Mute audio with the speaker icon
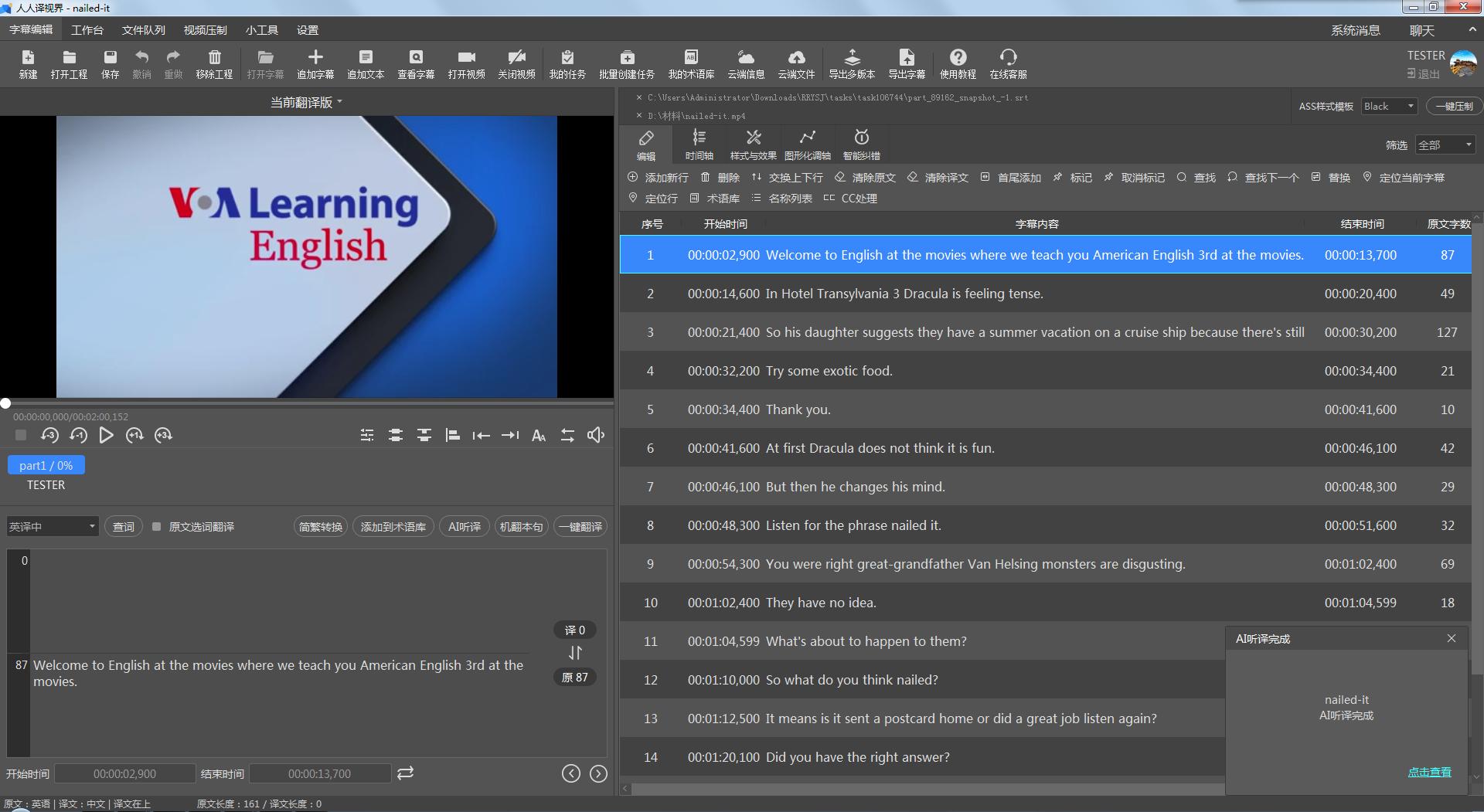This screenshot has width=1484, height=812. (595, 435)
